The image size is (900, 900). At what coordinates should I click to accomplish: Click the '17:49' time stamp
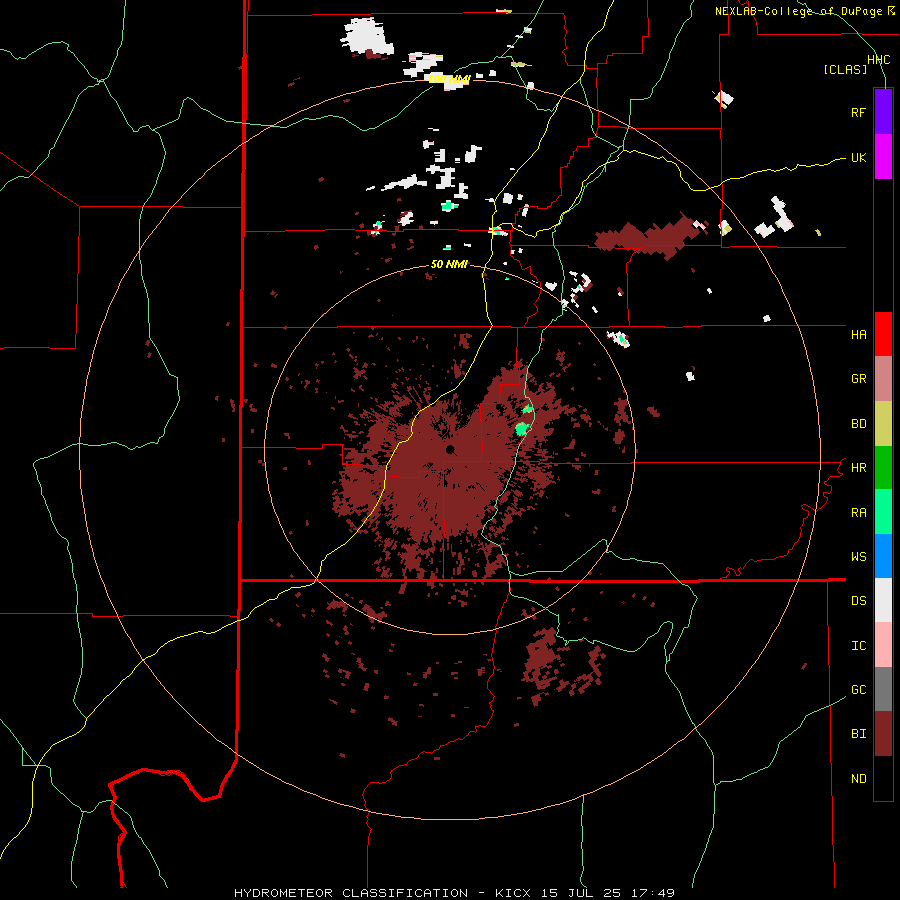653,893
